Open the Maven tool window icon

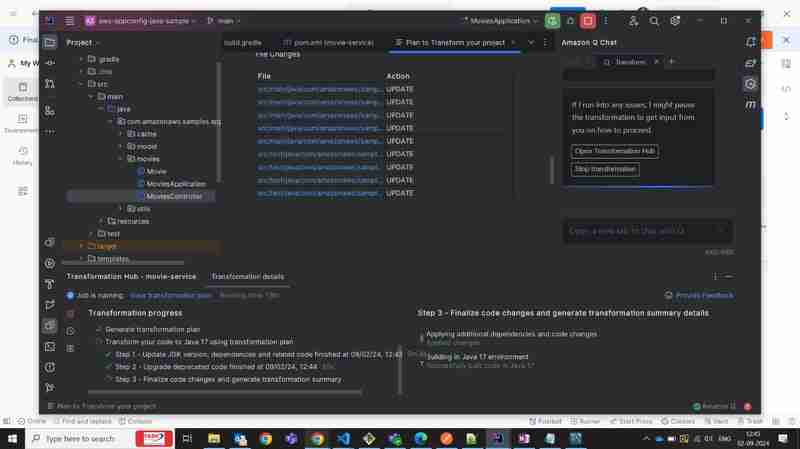click(x=750, y=105)
